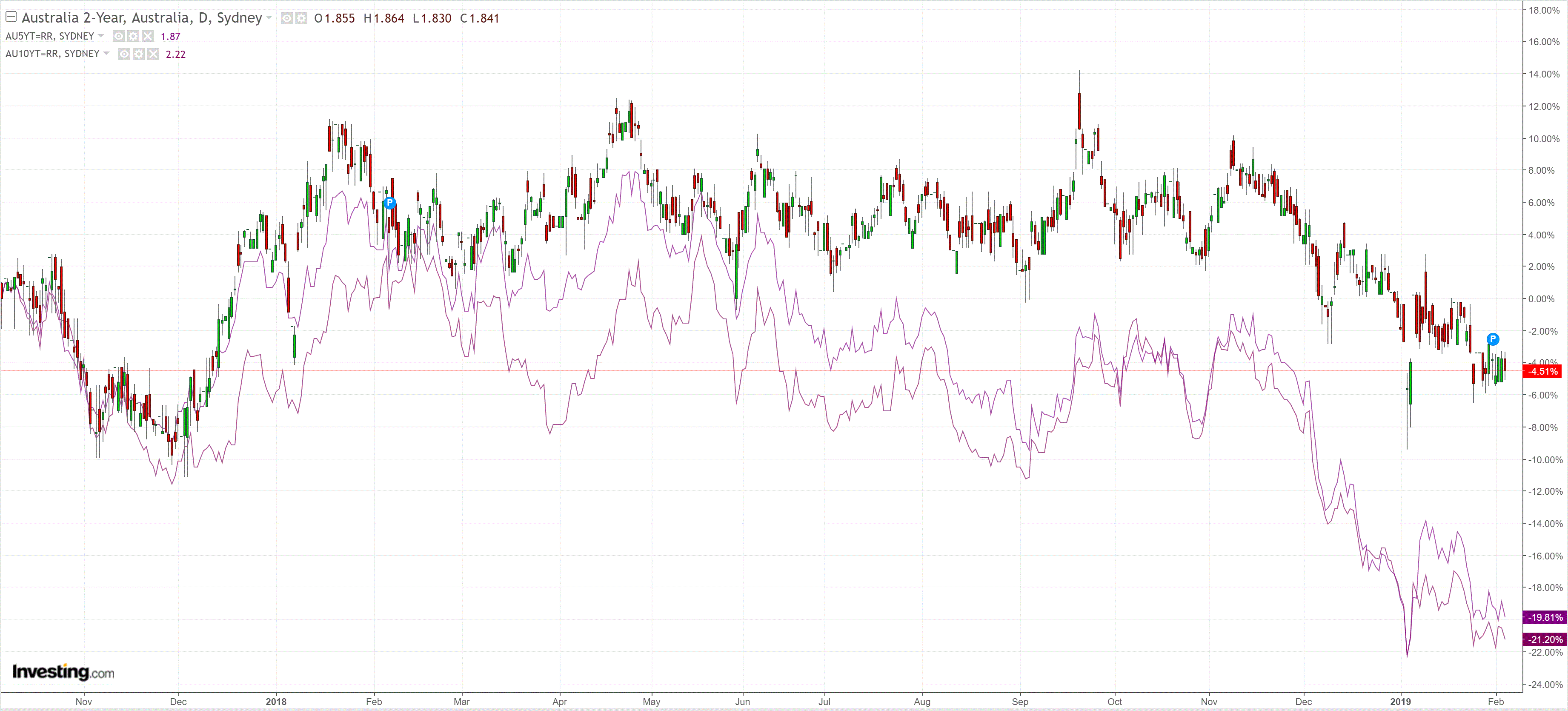Click the Investing.com logo
1568x711 pixels.
(x=63, y=671)
